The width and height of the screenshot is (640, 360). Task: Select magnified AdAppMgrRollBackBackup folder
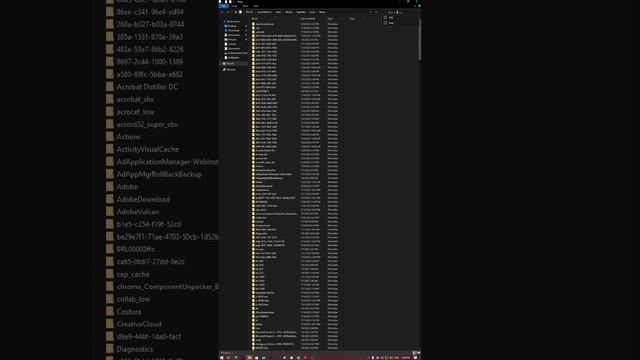(x=159, y=174)
